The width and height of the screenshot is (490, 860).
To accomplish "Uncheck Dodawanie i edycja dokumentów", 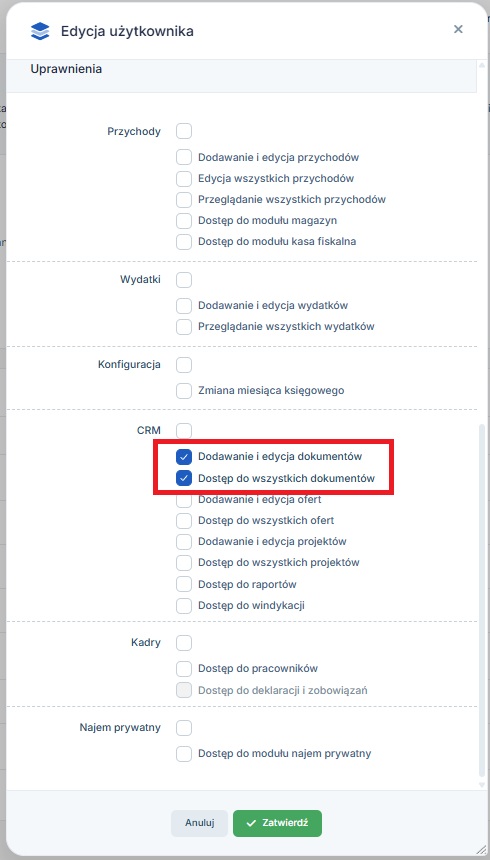I will click(x=184, y=456).
